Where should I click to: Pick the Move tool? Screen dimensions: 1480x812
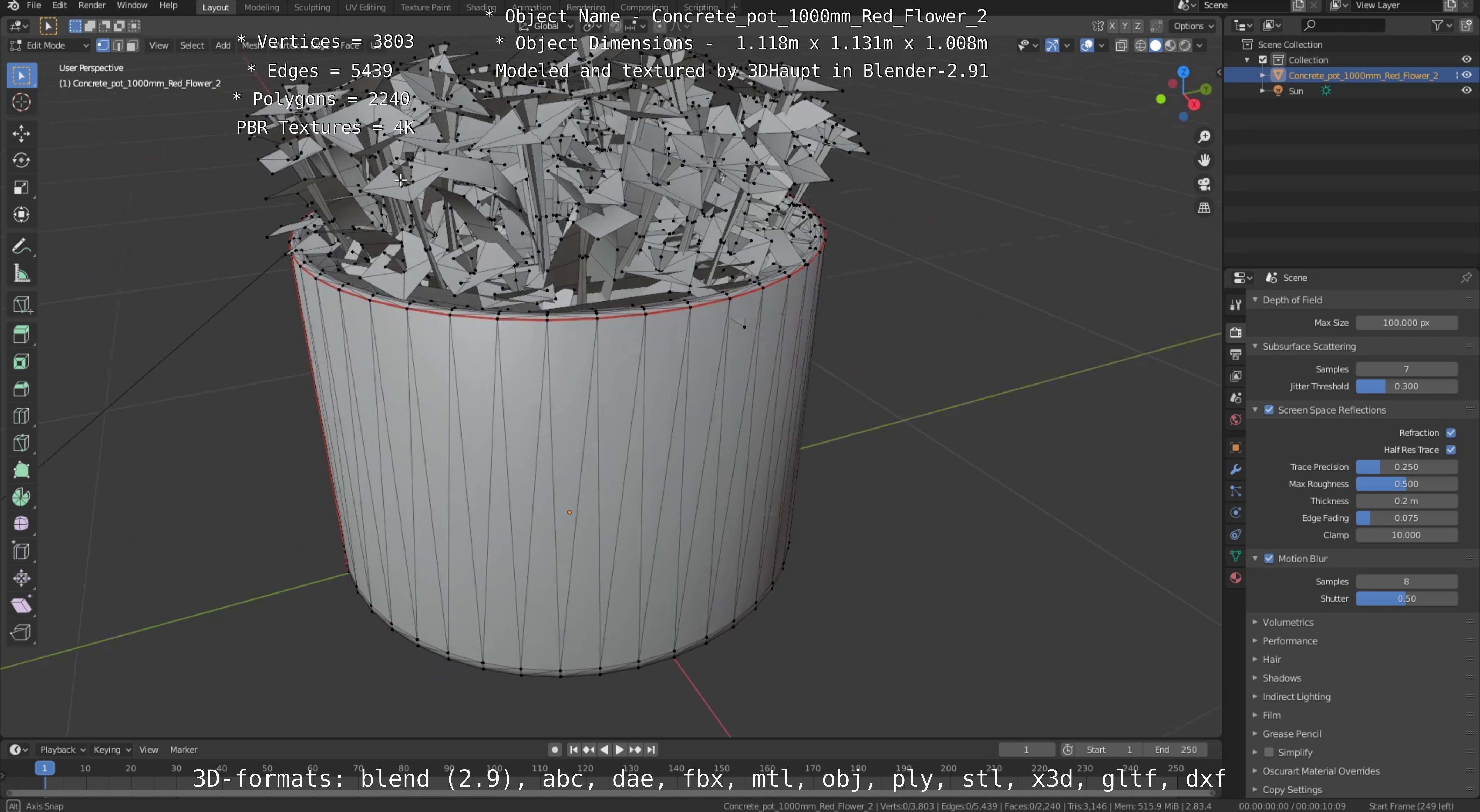point(21,133)
